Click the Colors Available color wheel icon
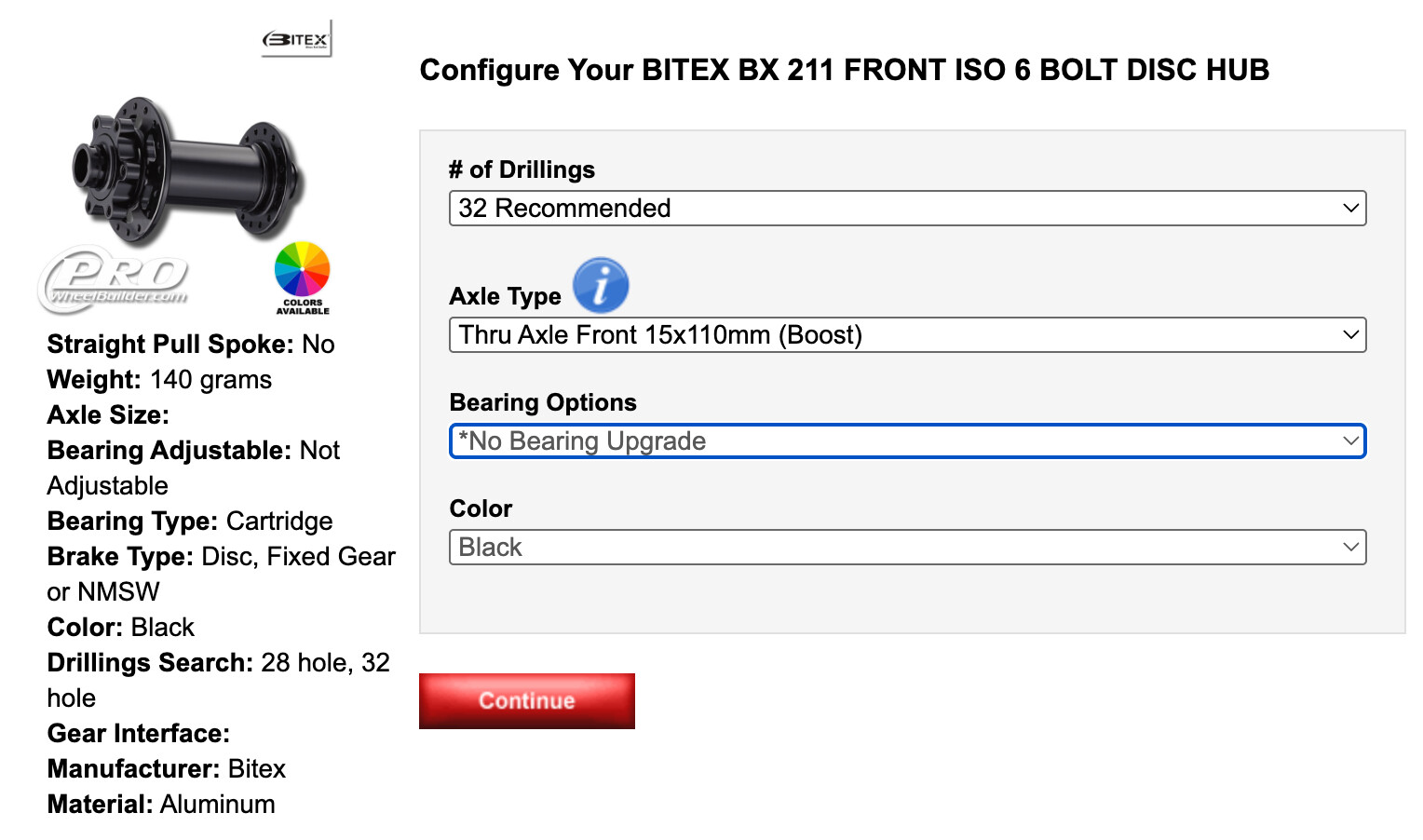 click(303, 271)
